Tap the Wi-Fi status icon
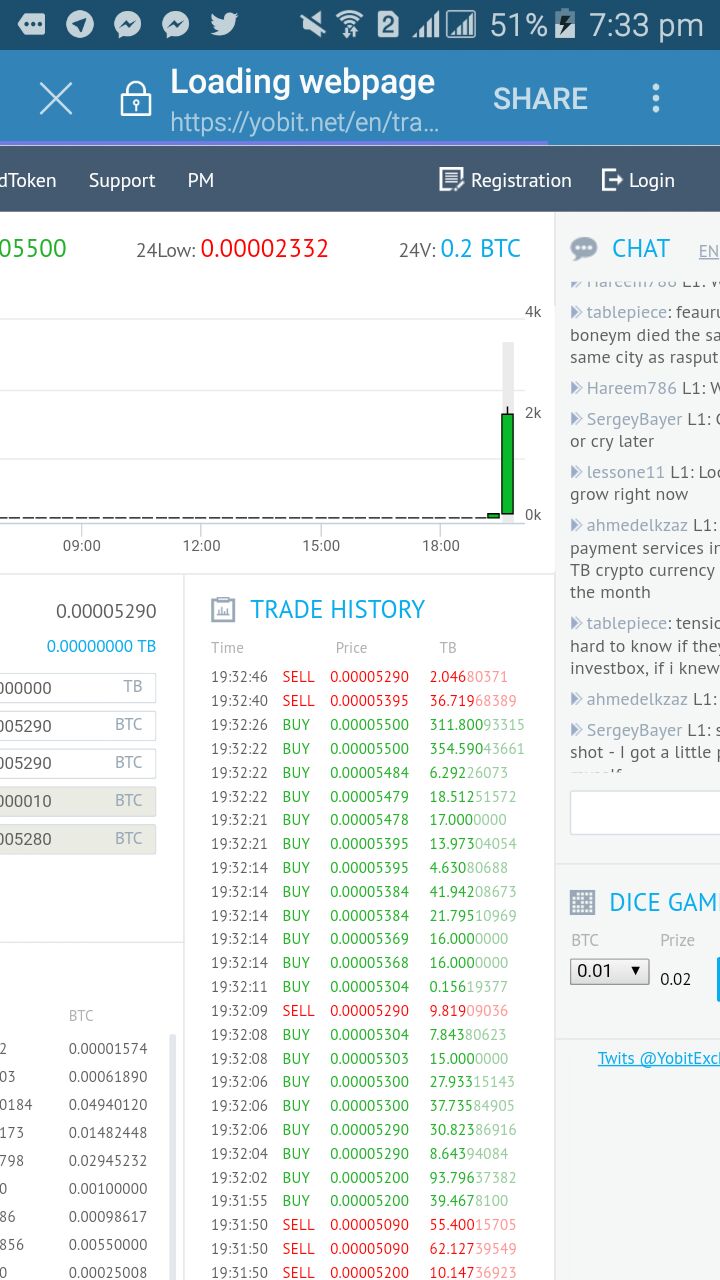The width and height of the screenshot is (720, 1280). coord(349,24)
